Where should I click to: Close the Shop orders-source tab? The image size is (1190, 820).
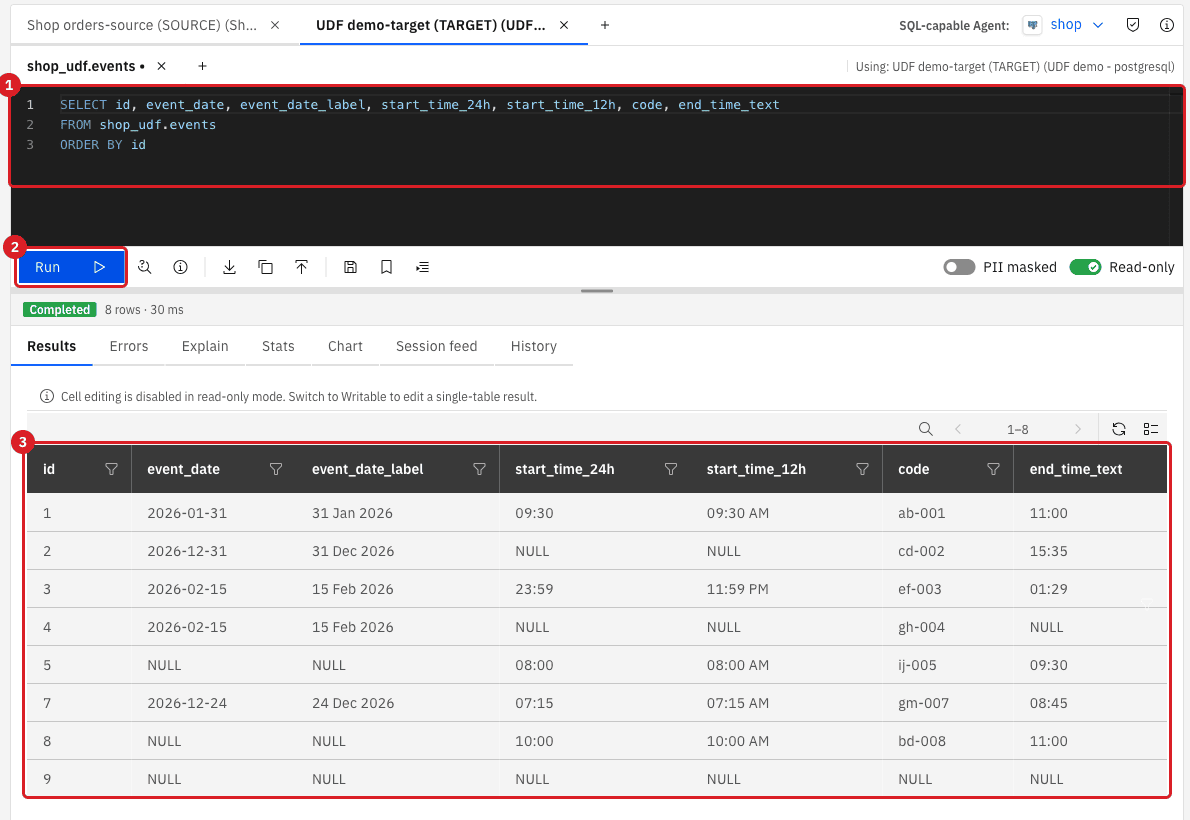(x=275, y=25)
